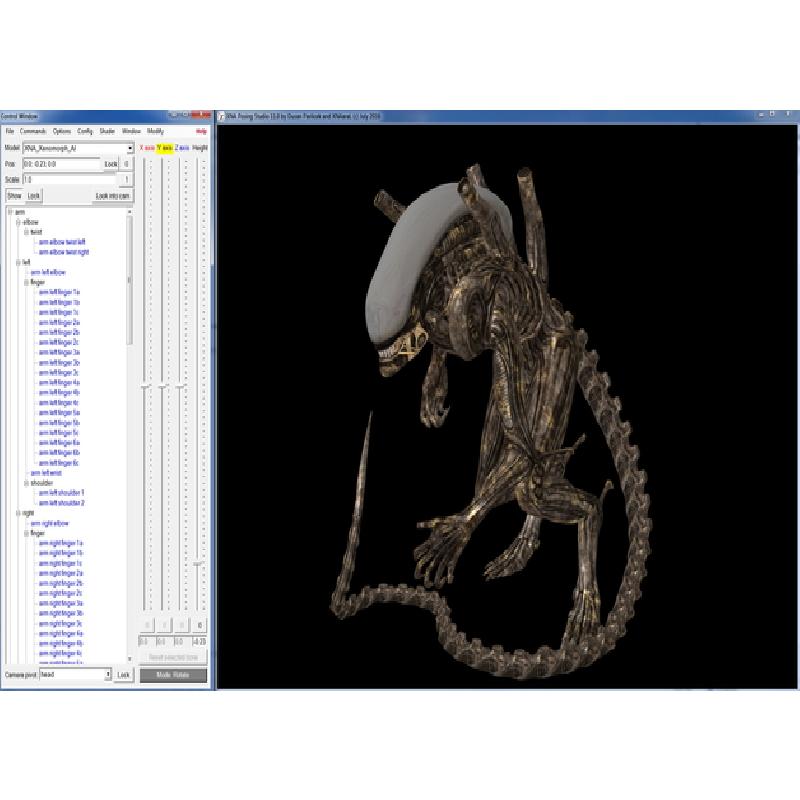The image size is (800, 800).
Task: Select bone arm elbow twist left
Action: (x=62, y=242)
